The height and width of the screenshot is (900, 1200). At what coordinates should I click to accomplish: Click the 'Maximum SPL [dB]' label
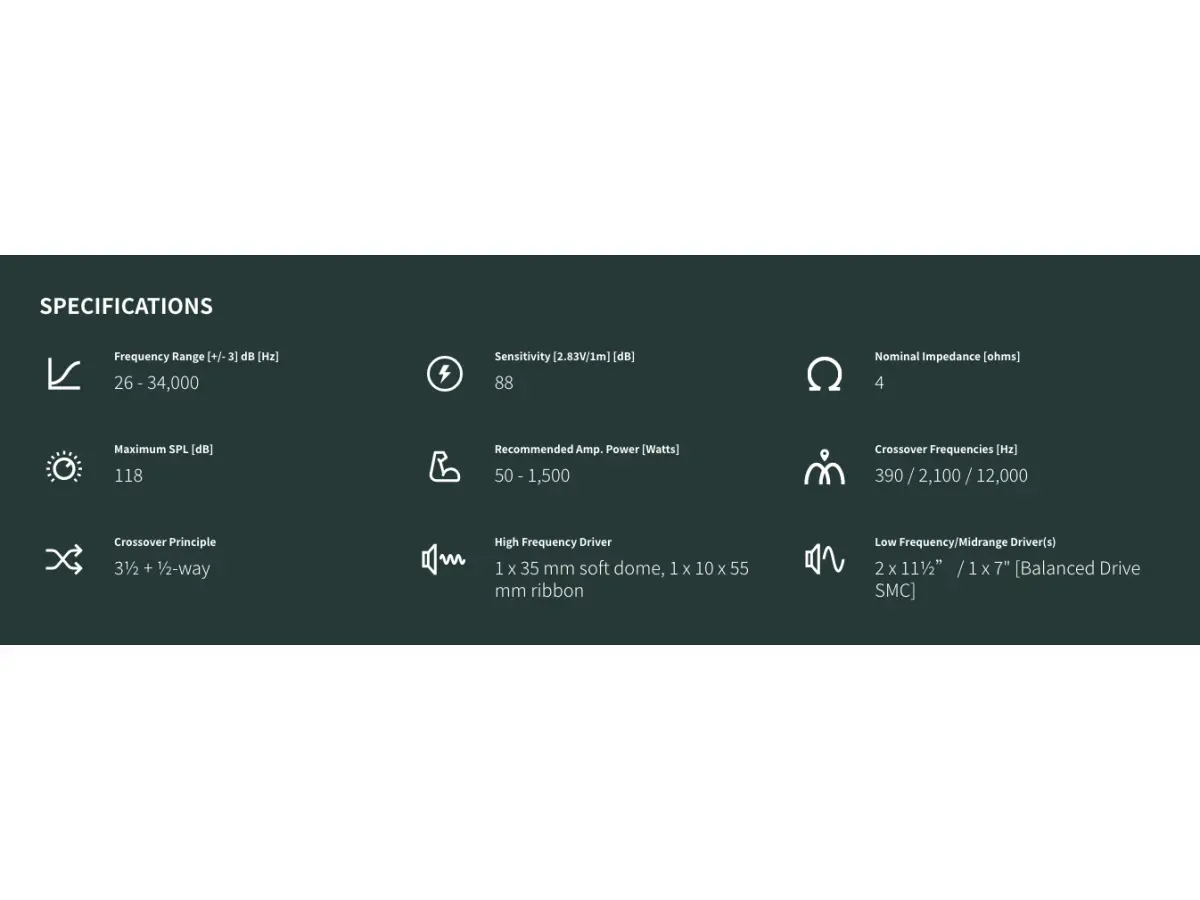(x=163, y=449)
